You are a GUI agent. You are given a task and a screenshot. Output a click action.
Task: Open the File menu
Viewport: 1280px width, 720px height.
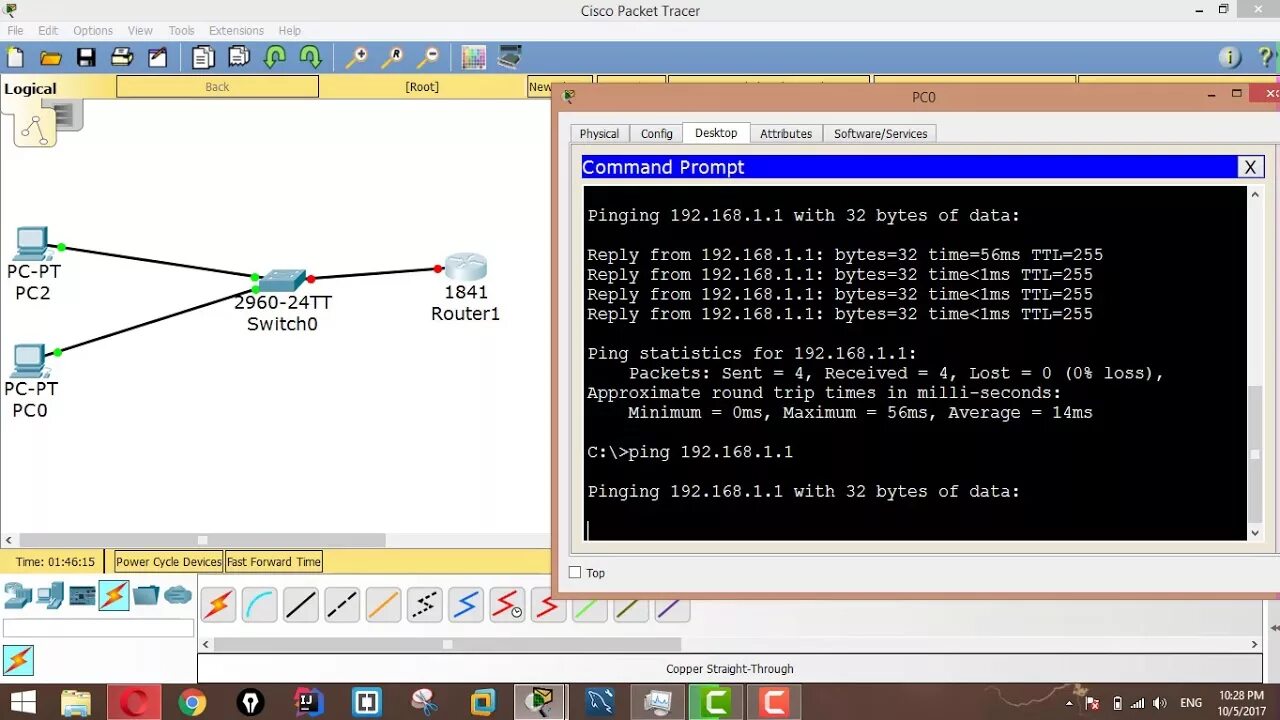point(15,31)
